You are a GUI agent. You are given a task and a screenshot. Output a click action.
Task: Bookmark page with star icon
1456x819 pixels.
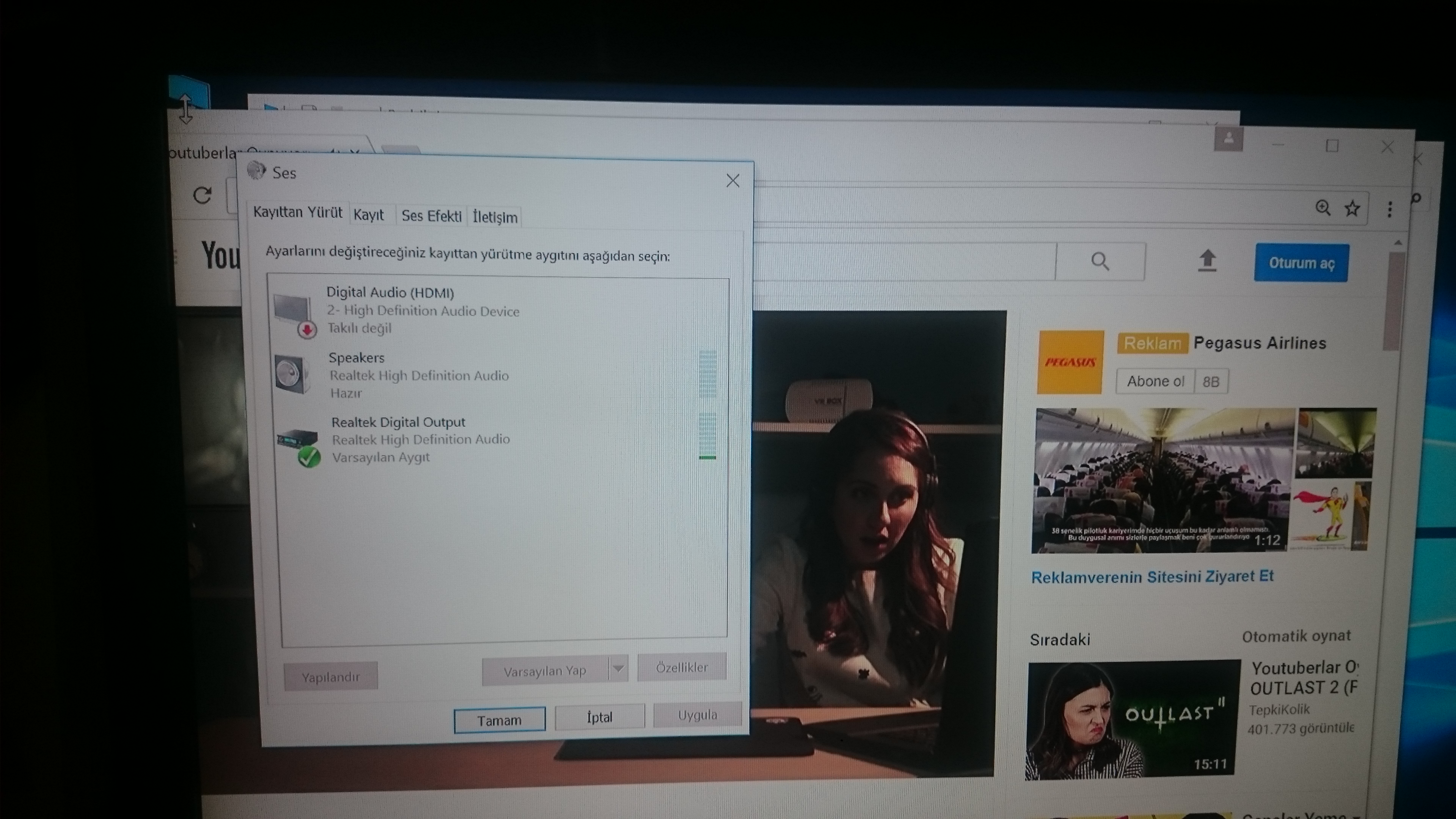pos(1352,209)
